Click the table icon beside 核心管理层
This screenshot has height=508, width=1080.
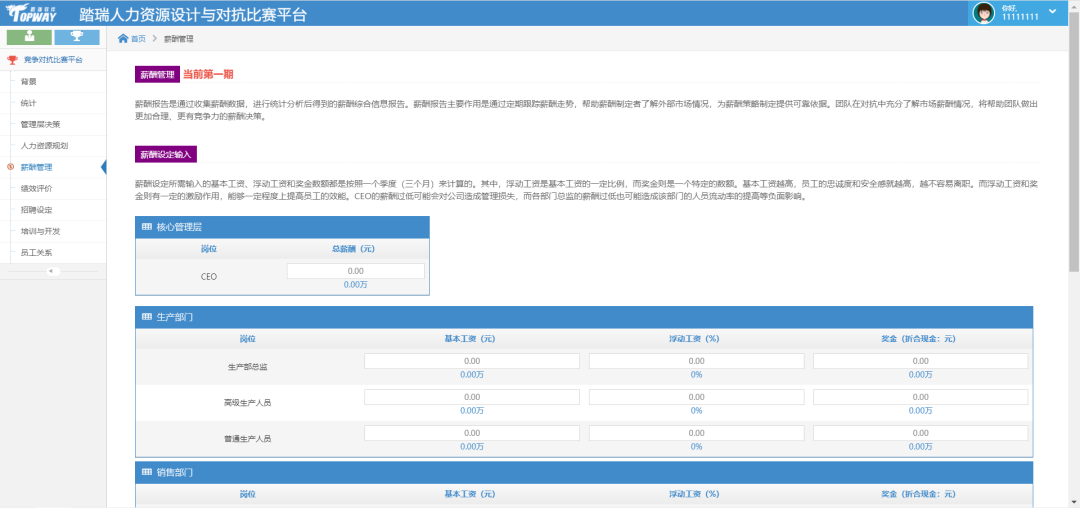(x=146, y=227)
